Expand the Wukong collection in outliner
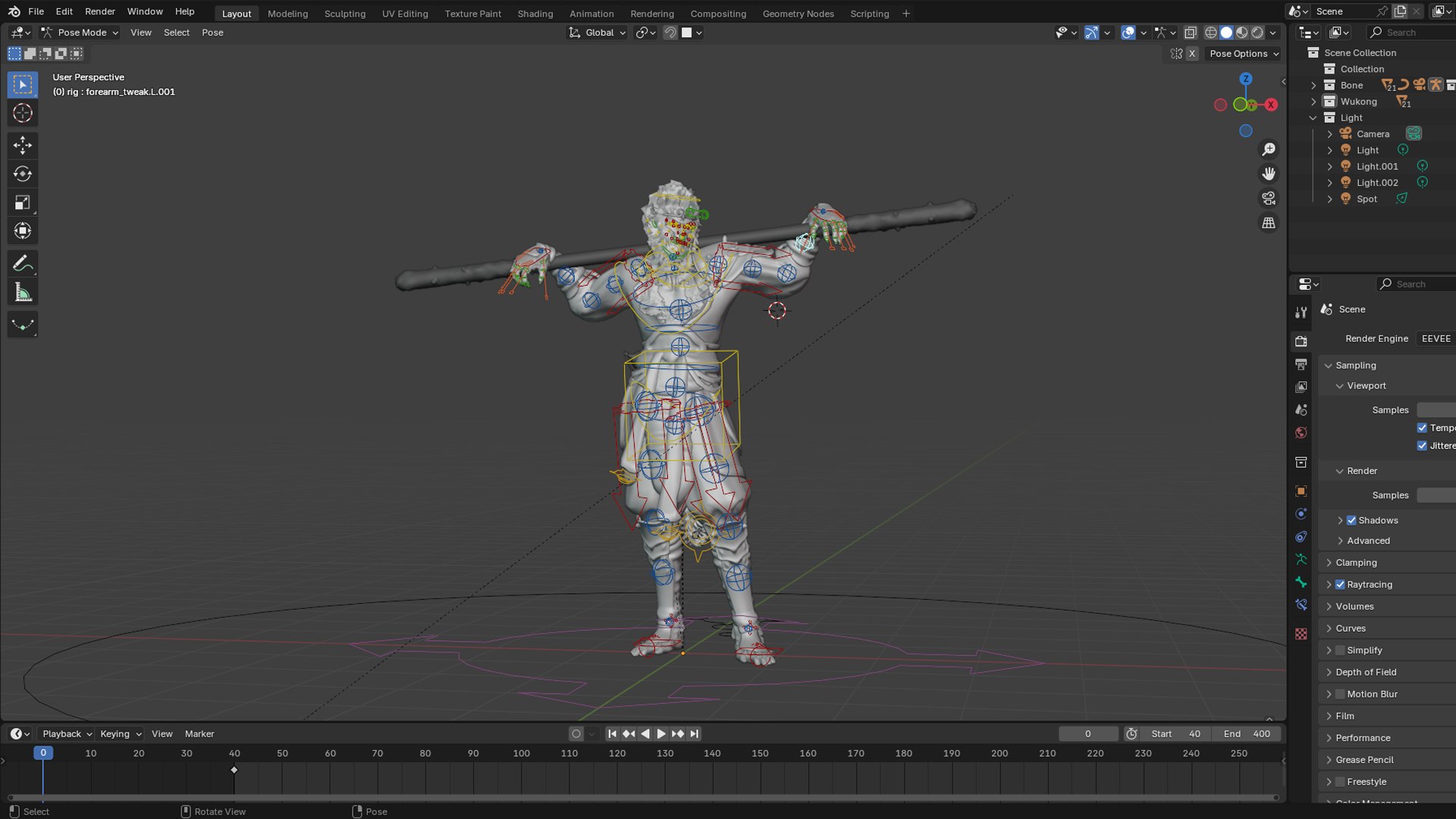This screenshot has height=819, width=1456. coord(1313,102)
